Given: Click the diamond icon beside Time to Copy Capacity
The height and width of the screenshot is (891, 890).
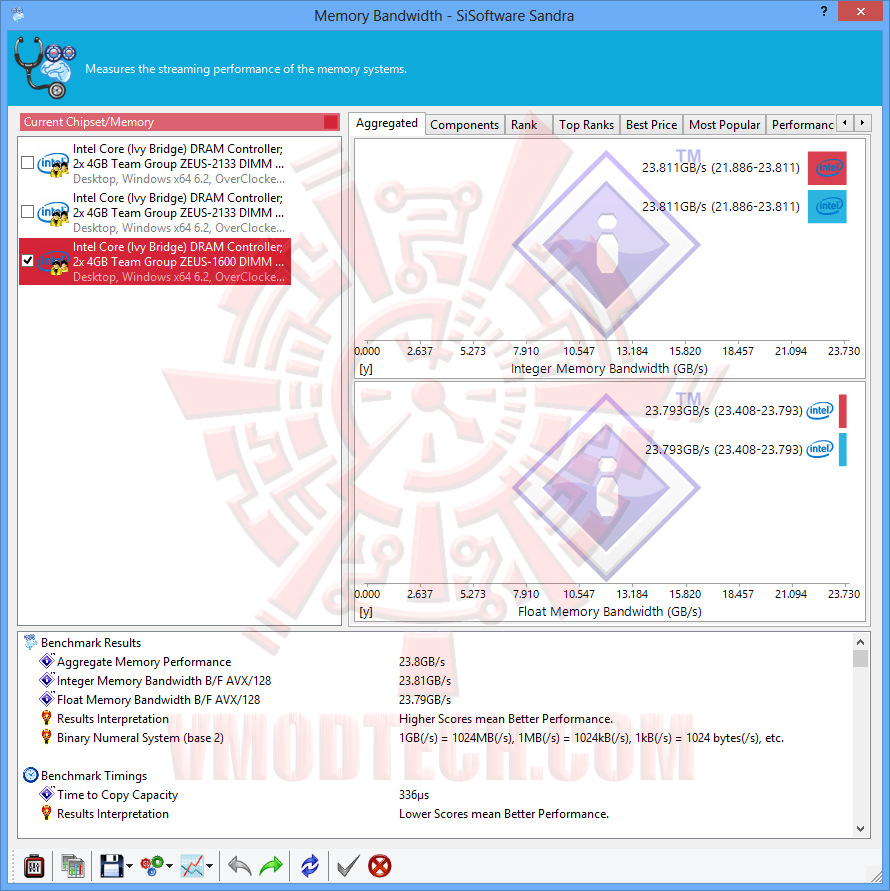Looking at the screenshot, I should (x=47, y=794).
